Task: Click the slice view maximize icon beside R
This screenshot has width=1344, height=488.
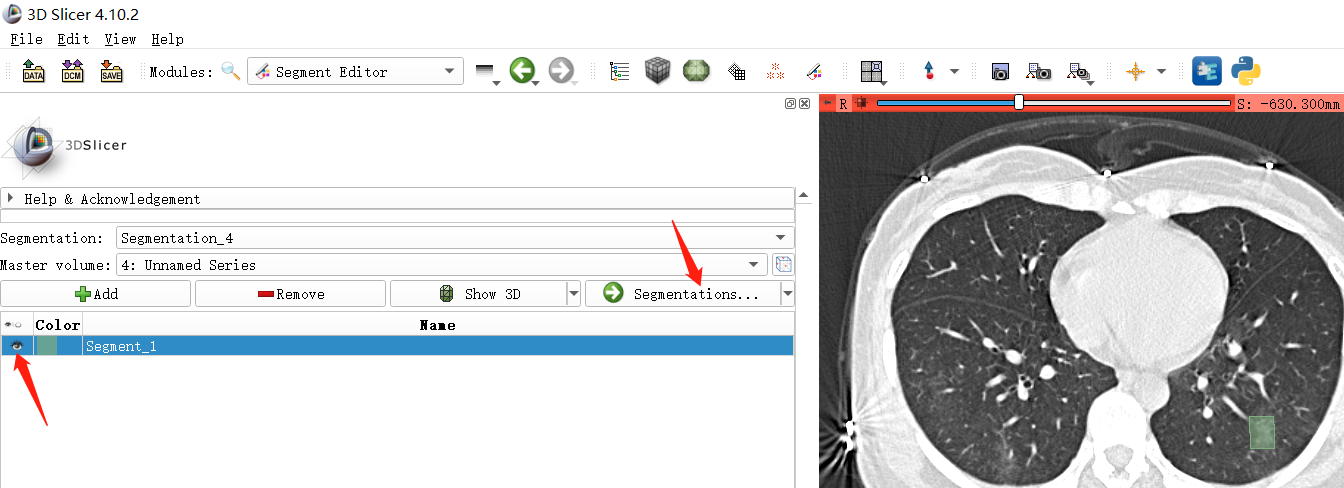Action: point(861,103)
